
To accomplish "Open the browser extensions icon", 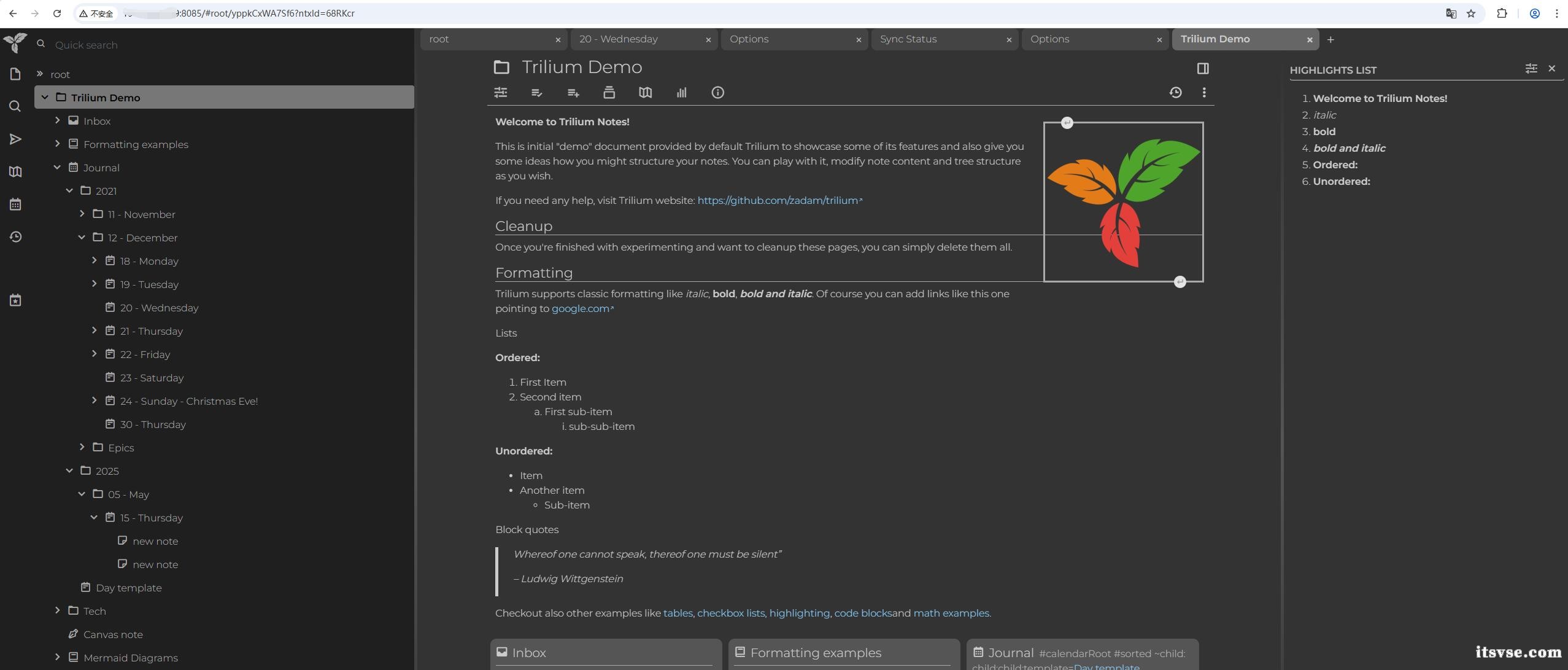I will point(1502,14).
